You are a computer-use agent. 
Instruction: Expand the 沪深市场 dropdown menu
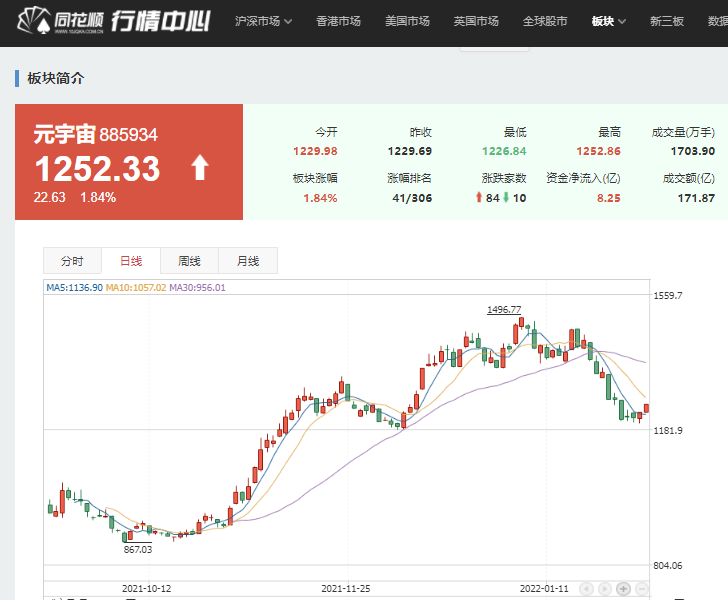point(264,21)
